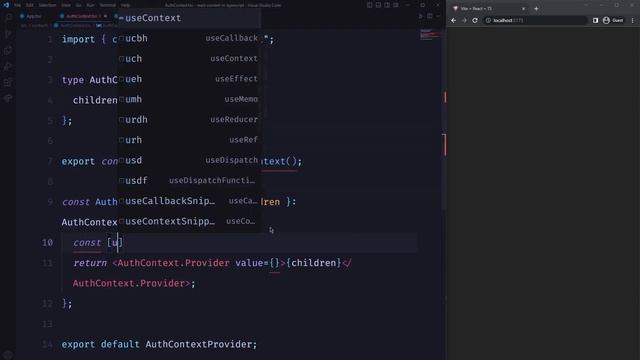Choose the ueh useEffect snippet suggestion
Screen dimensions: 640x360
[189, 79]
